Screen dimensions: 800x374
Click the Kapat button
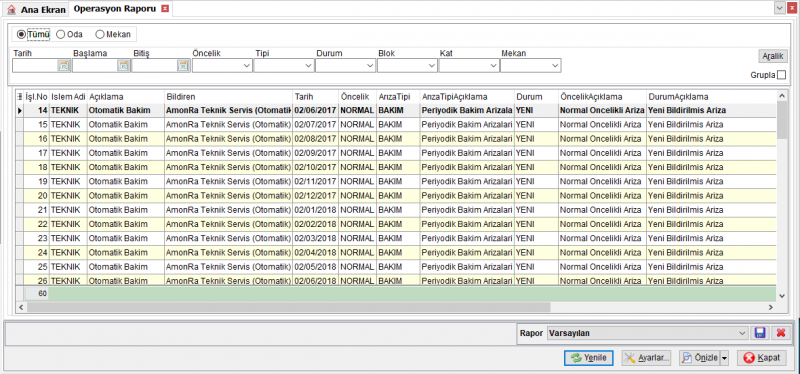(762, 358)
